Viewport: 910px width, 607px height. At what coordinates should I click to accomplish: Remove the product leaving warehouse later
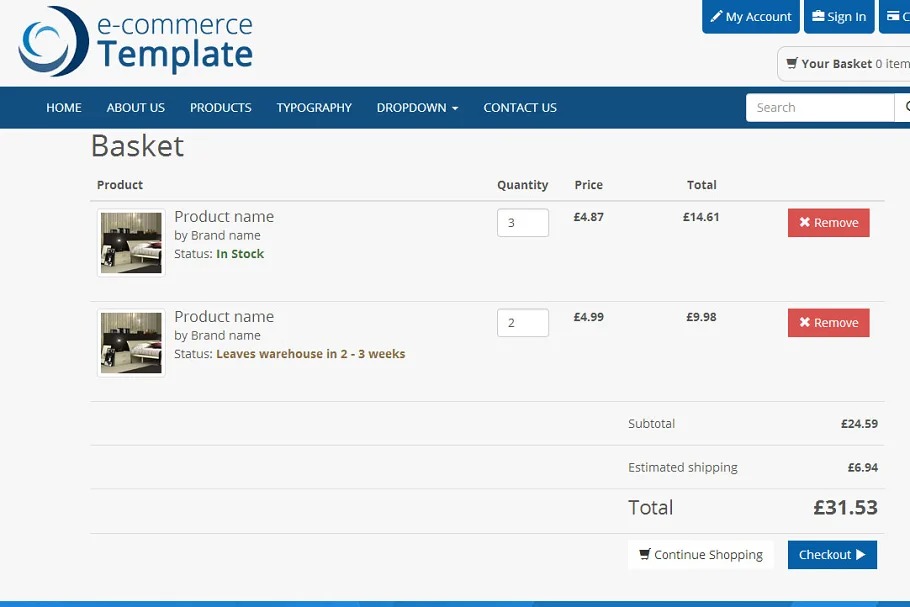(828, 323)
